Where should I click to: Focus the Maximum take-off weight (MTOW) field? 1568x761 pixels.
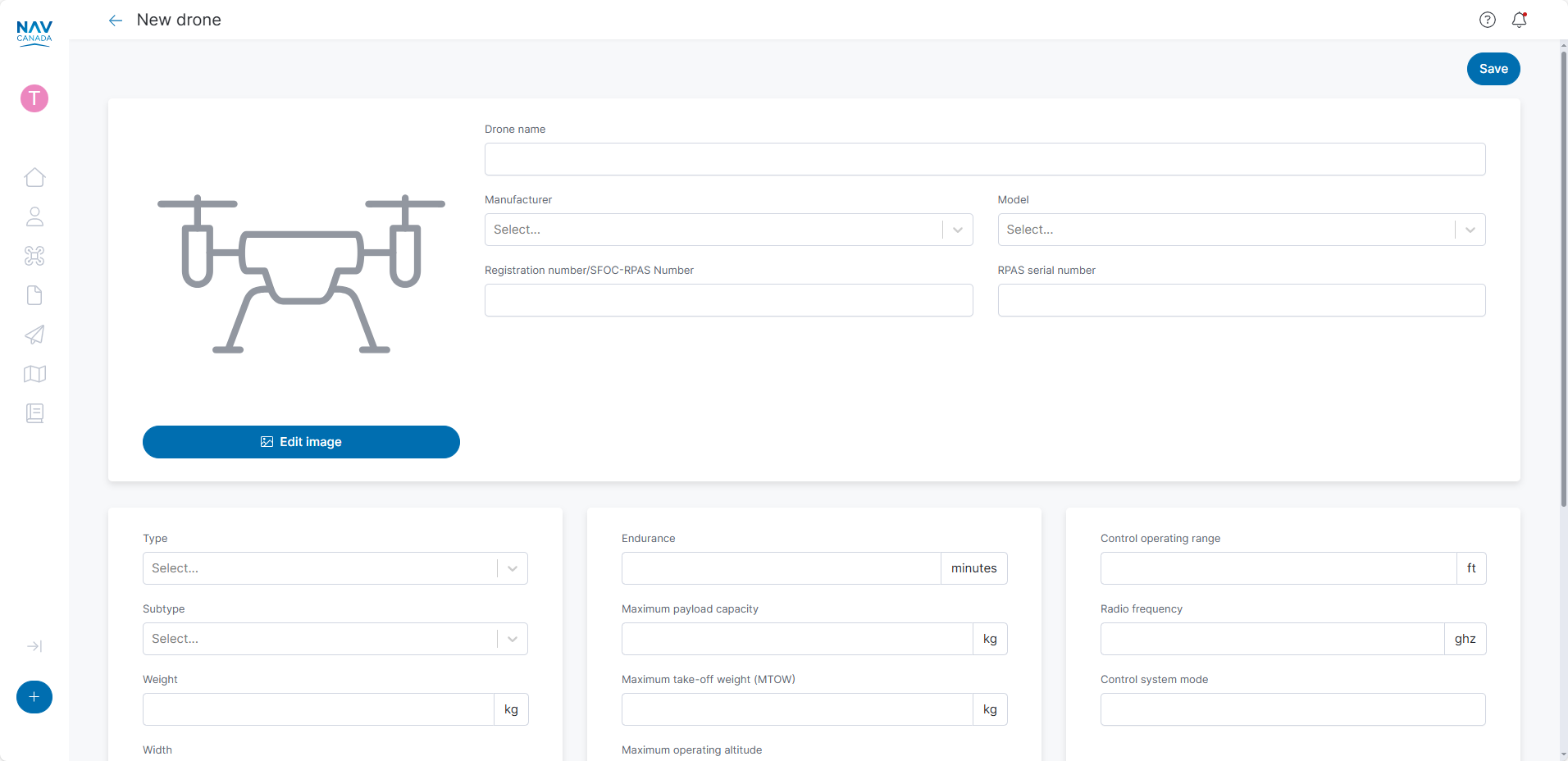coord(797,709)
